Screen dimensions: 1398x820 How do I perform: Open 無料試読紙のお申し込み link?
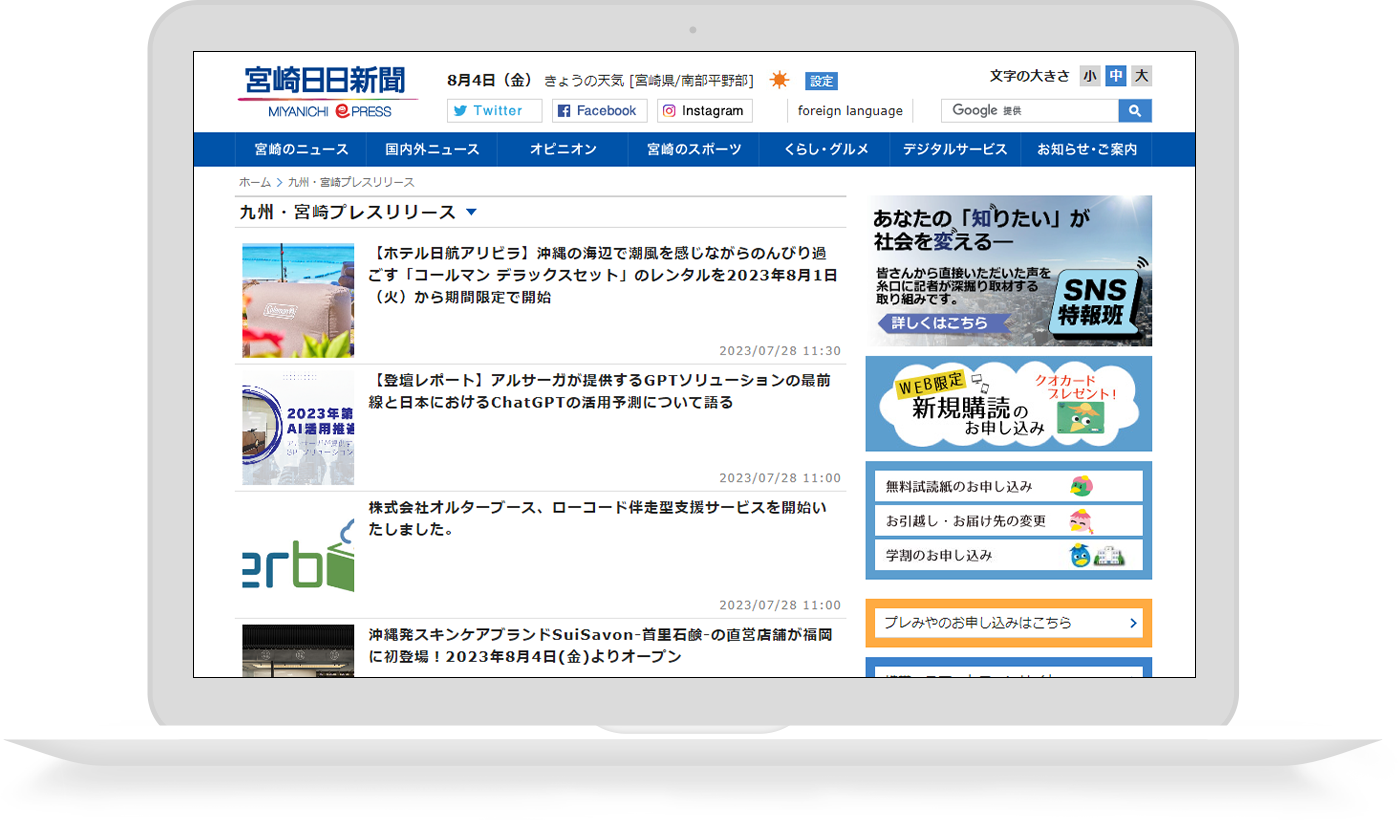click(1009, 486)
